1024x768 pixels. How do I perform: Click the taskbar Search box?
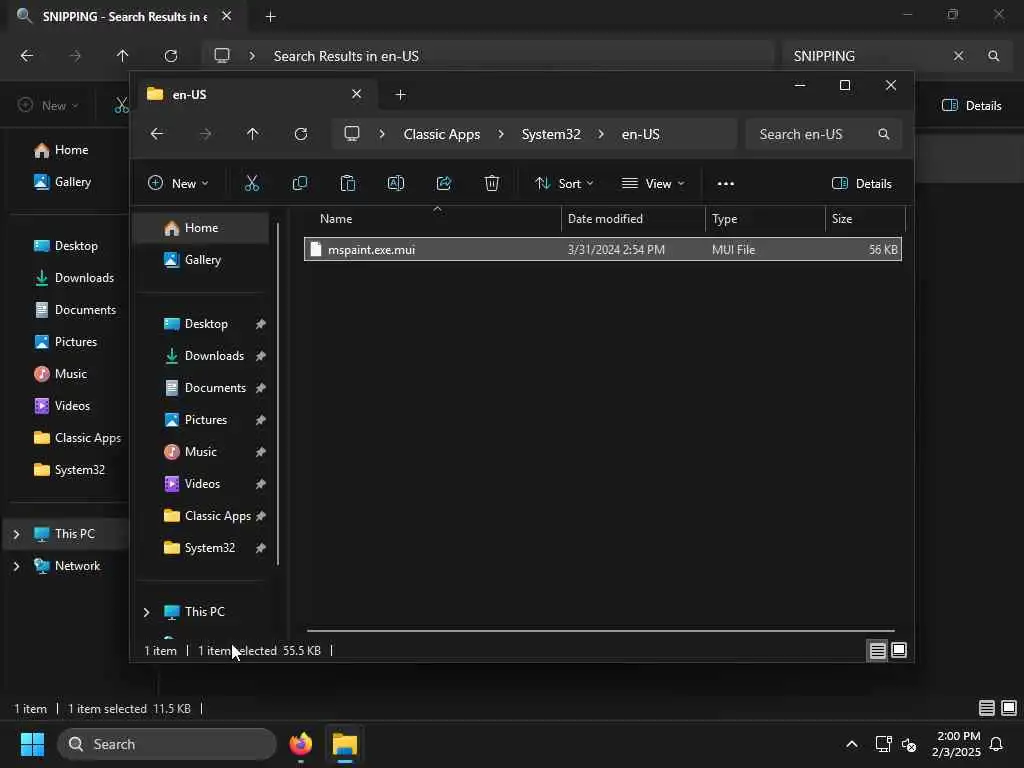click(167, 744)
